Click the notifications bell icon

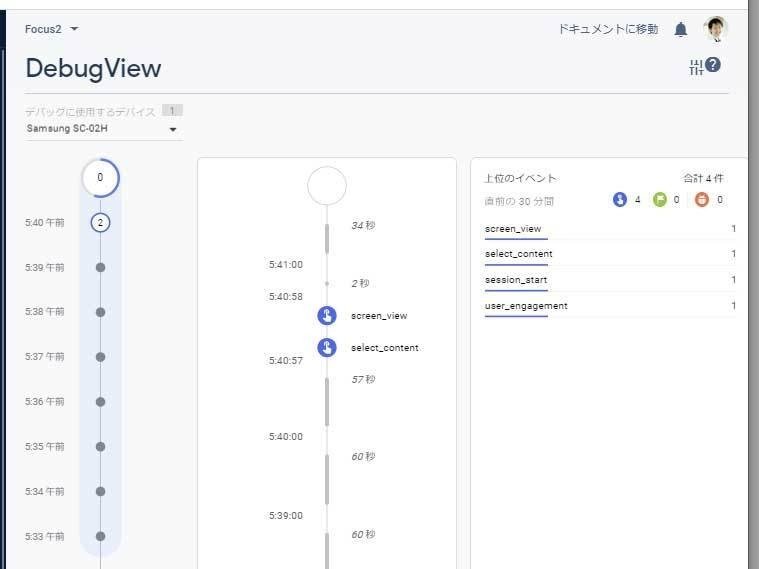tap(681, 30)
